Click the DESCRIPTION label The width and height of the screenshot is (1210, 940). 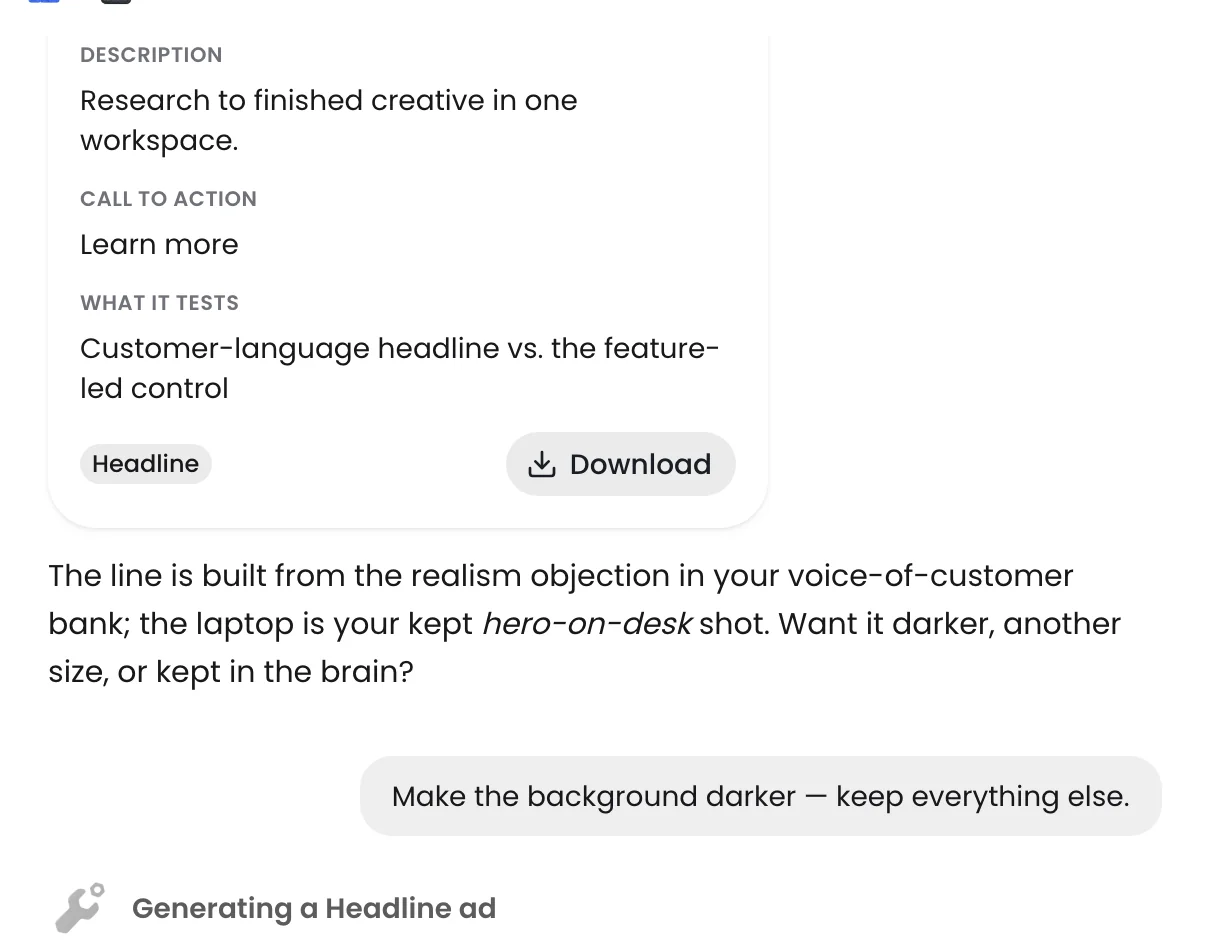tap(151, 55)
